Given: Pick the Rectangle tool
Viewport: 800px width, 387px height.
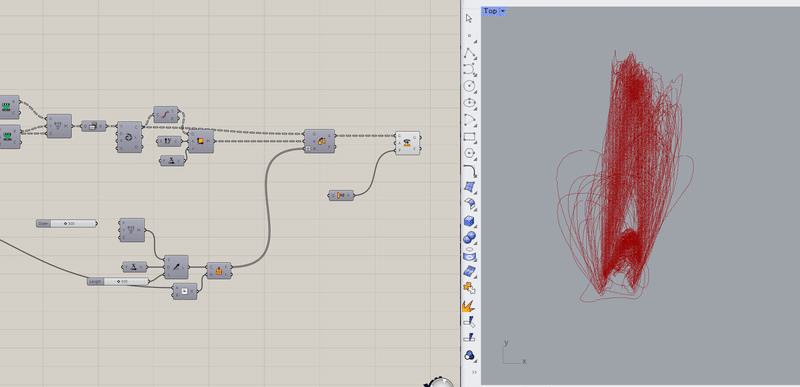Looking at the screenshot, I should (x=469, y=137).
